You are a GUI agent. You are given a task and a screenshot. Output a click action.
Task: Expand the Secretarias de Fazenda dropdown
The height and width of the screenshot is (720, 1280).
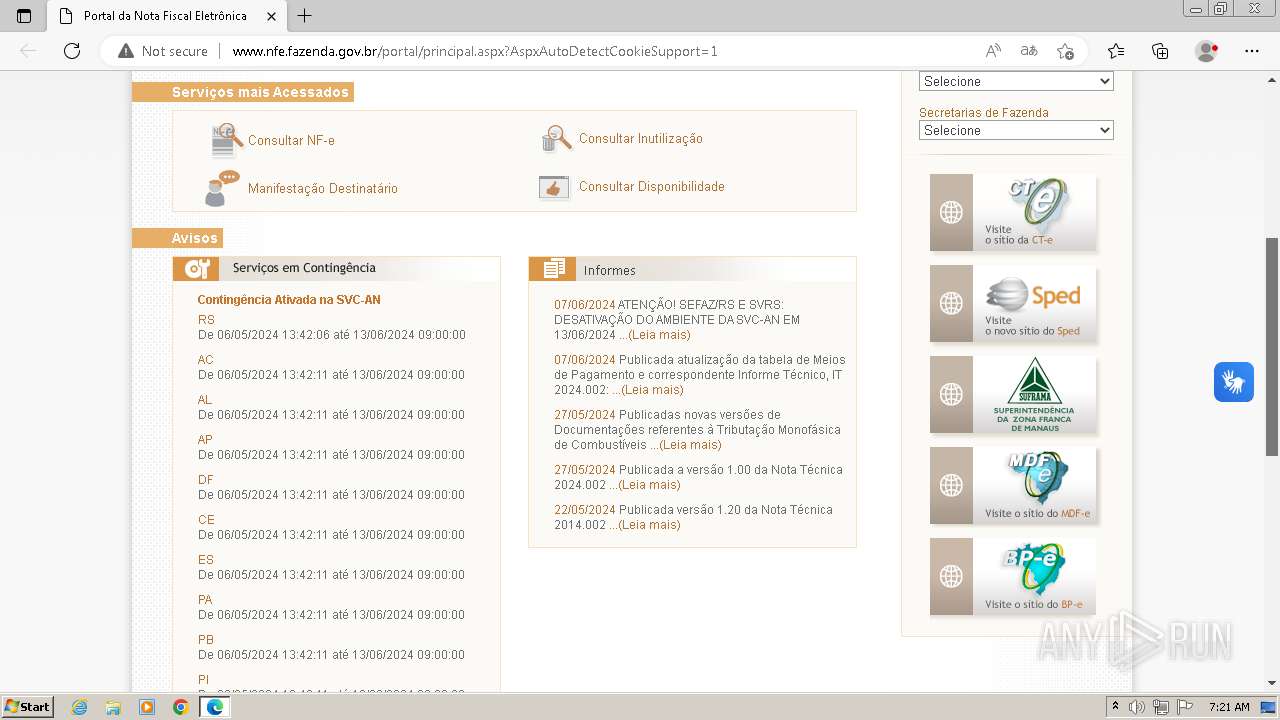tap(1016, 130)
